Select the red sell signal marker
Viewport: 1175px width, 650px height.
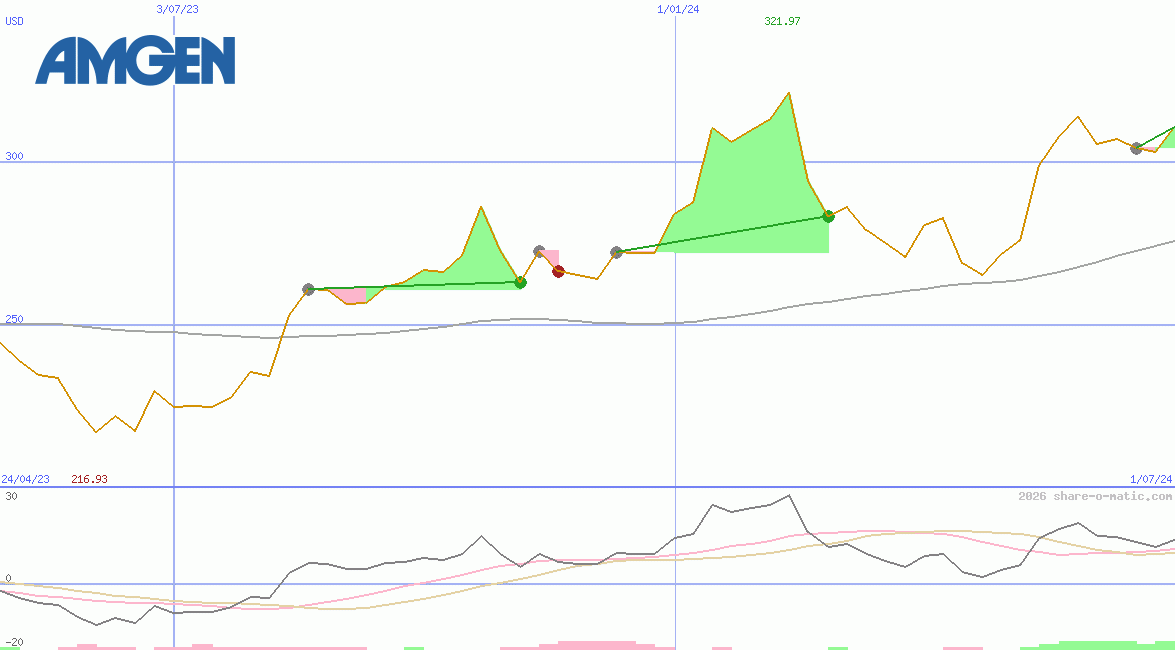[x=558, y=270]
